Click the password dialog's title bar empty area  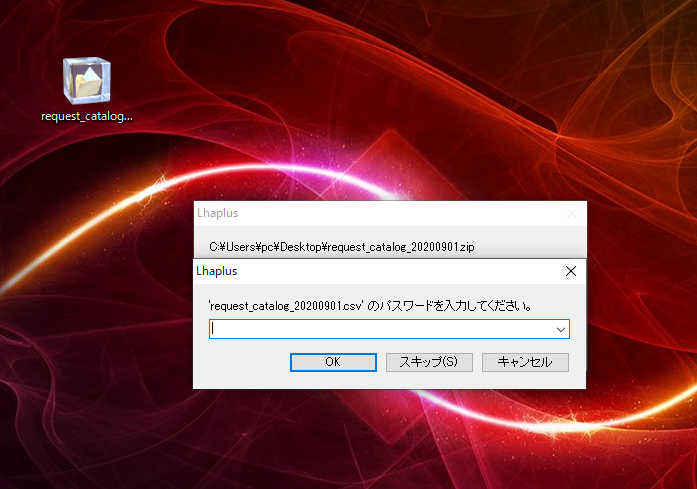tap(400, 270)
